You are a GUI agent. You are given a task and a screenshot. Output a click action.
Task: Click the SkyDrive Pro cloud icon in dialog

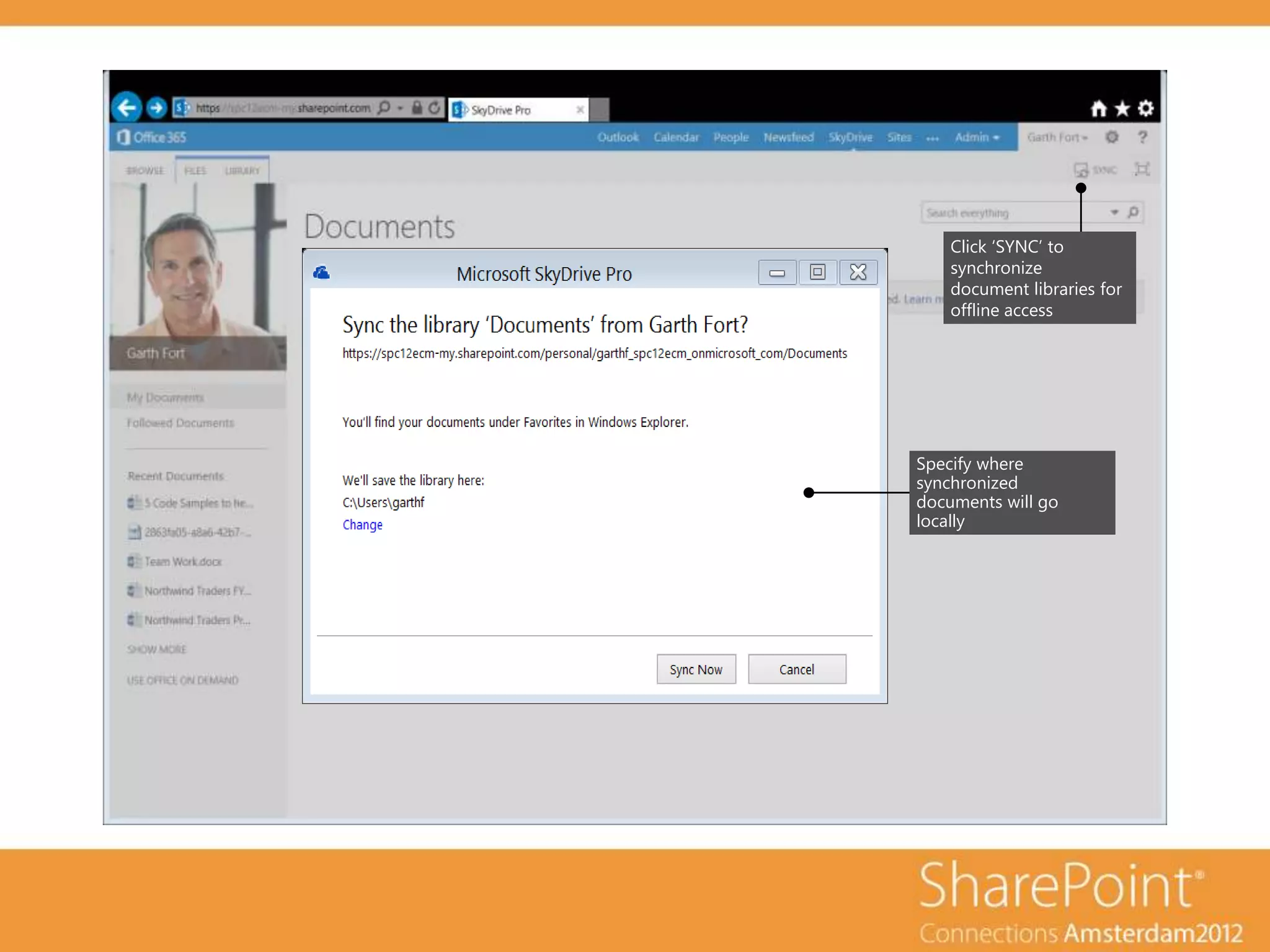pos(321,273)
